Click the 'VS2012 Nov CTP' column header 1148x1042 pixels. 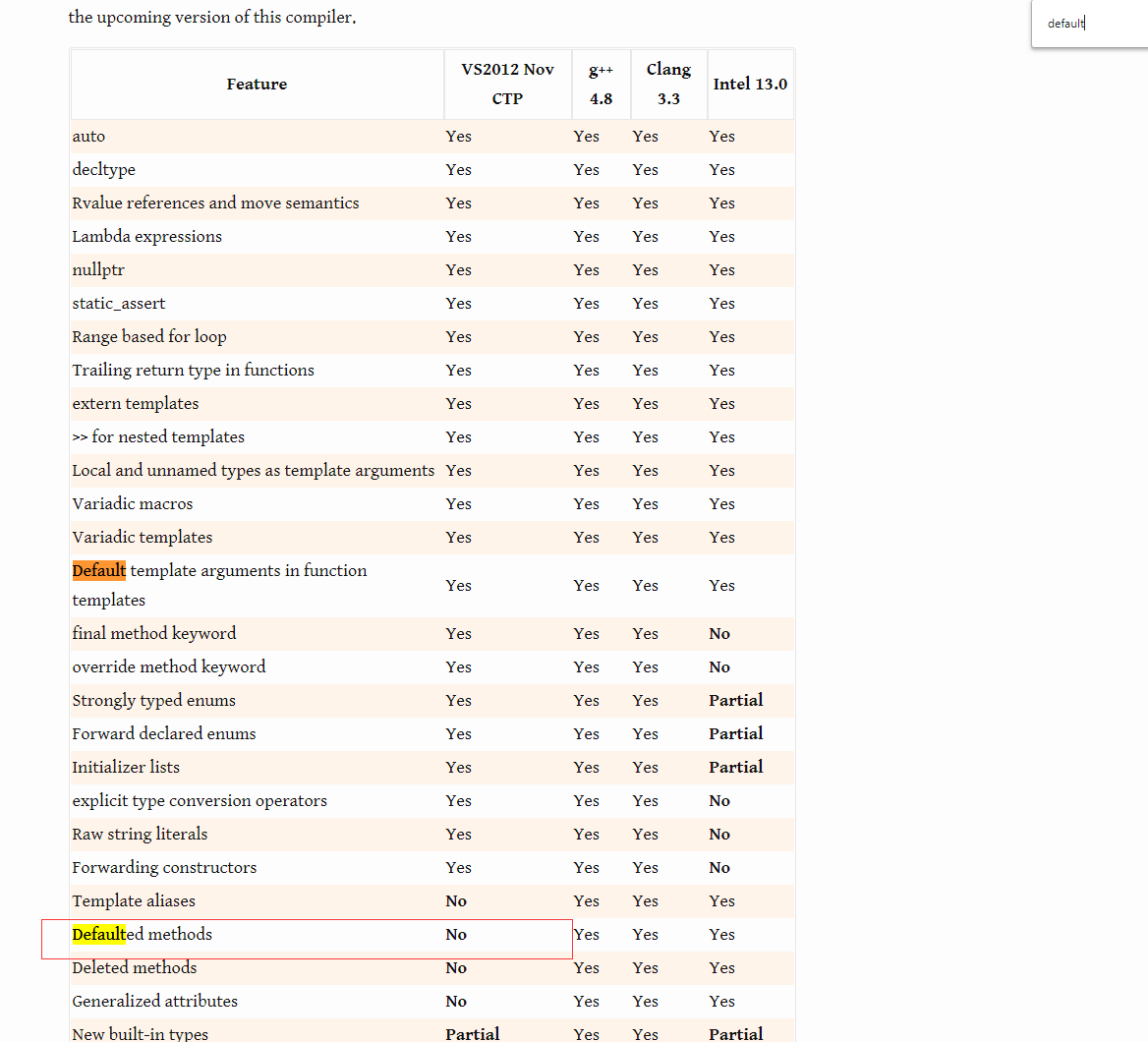tap(507, 85)
